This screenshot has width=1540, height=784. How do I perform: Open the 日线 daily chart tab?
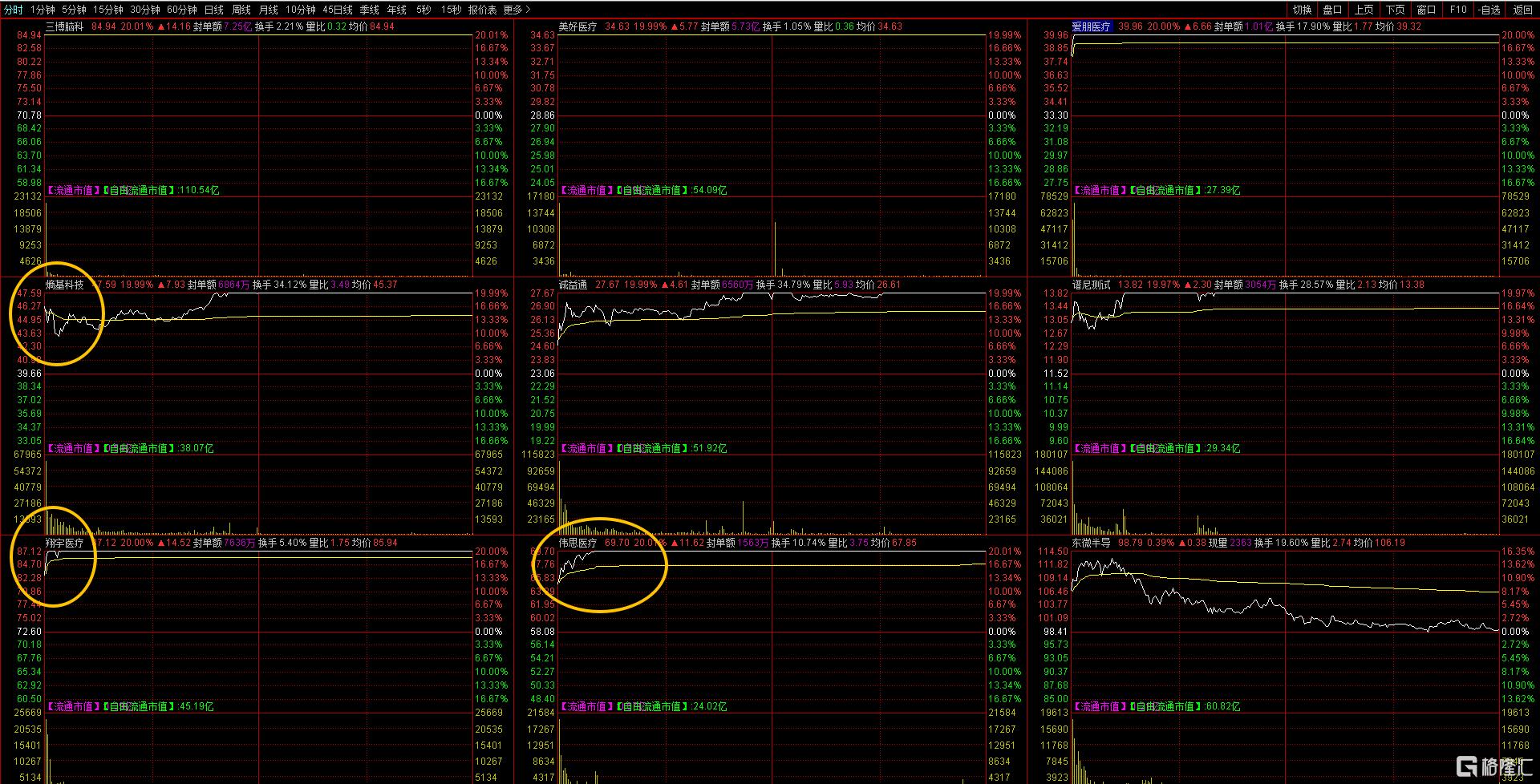[x=214, y=10]
